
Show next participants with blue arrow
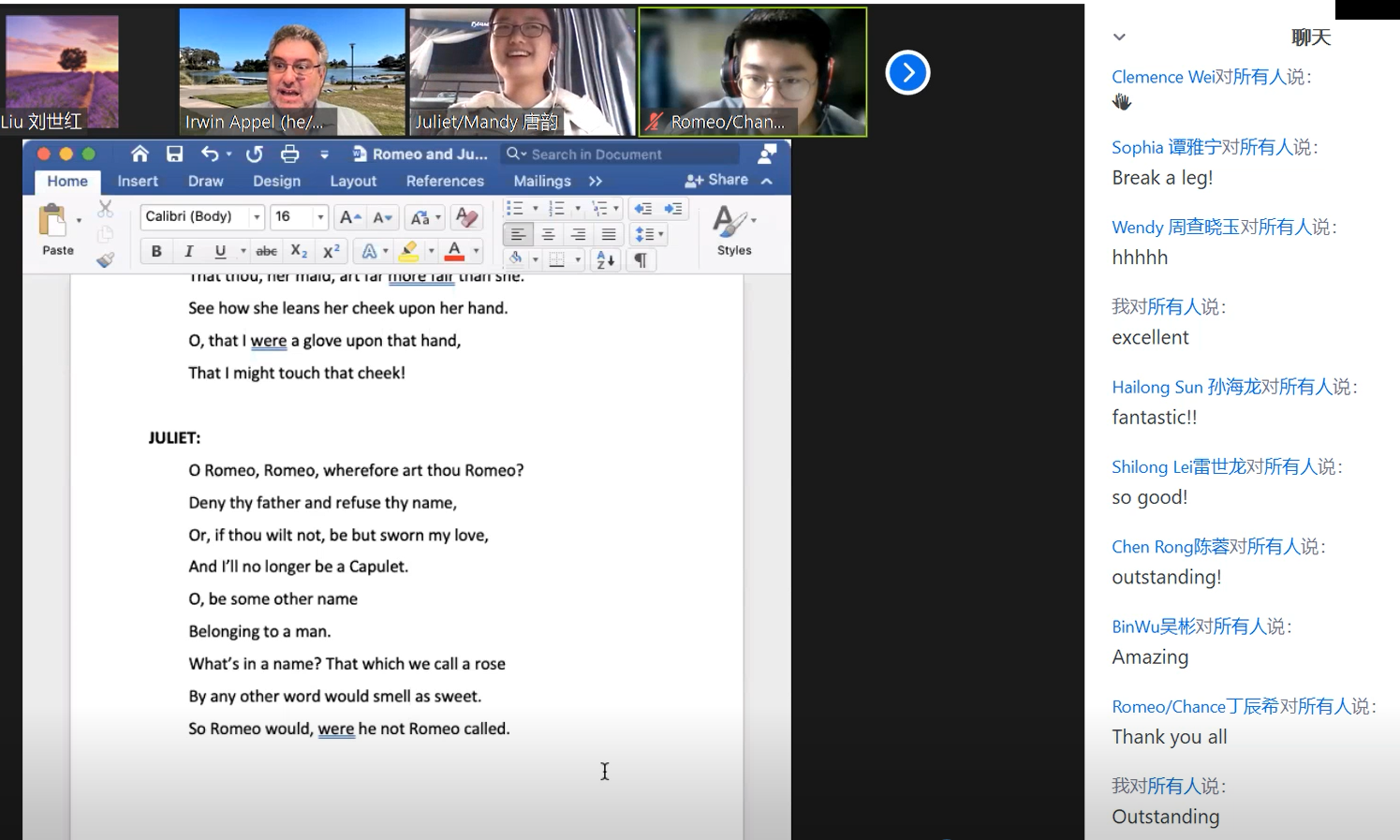pos(907,73)
